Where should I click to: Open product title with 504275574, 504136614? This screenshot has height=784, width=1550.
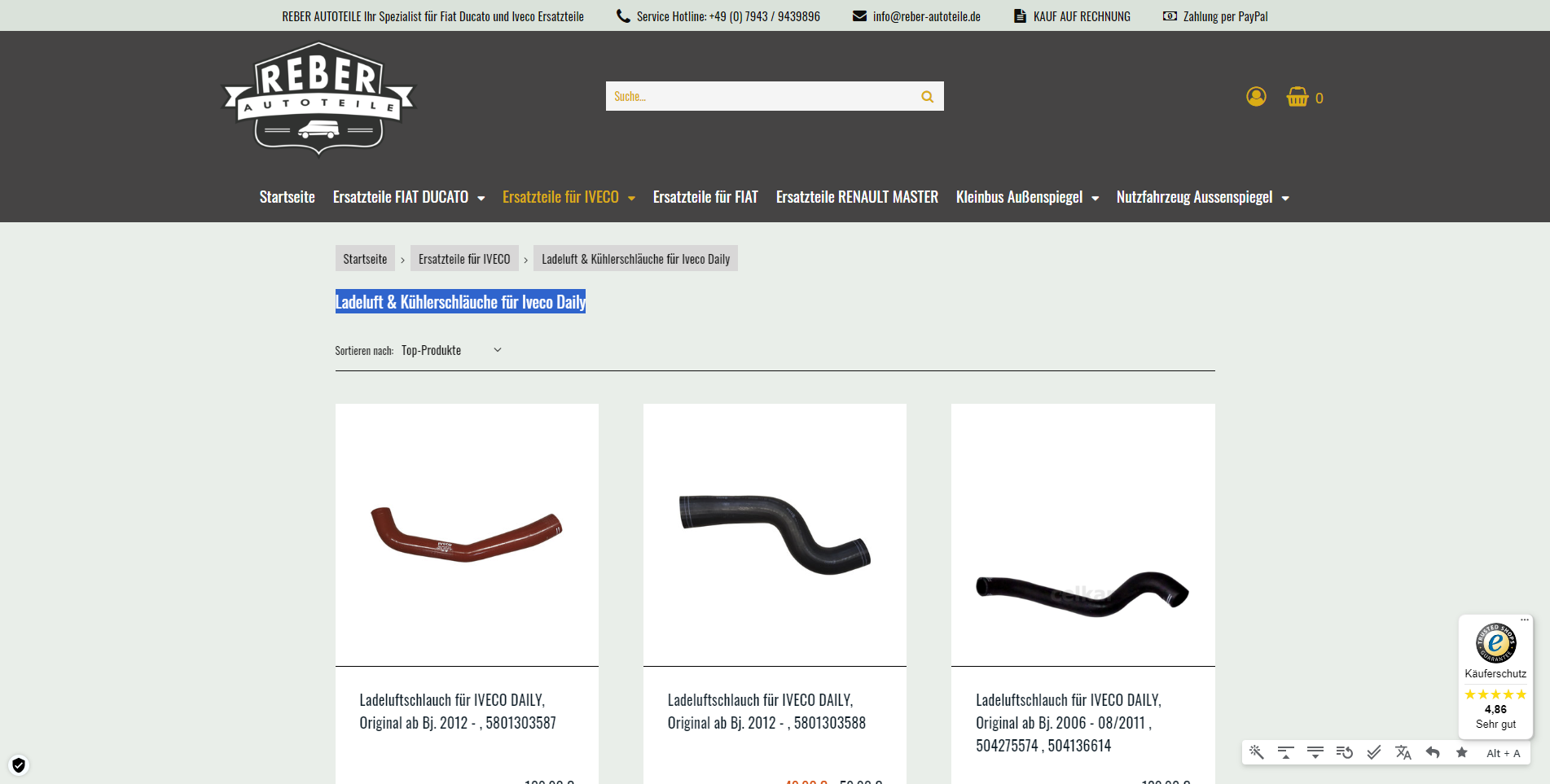pyautogui.click(x=1069, y=723)
